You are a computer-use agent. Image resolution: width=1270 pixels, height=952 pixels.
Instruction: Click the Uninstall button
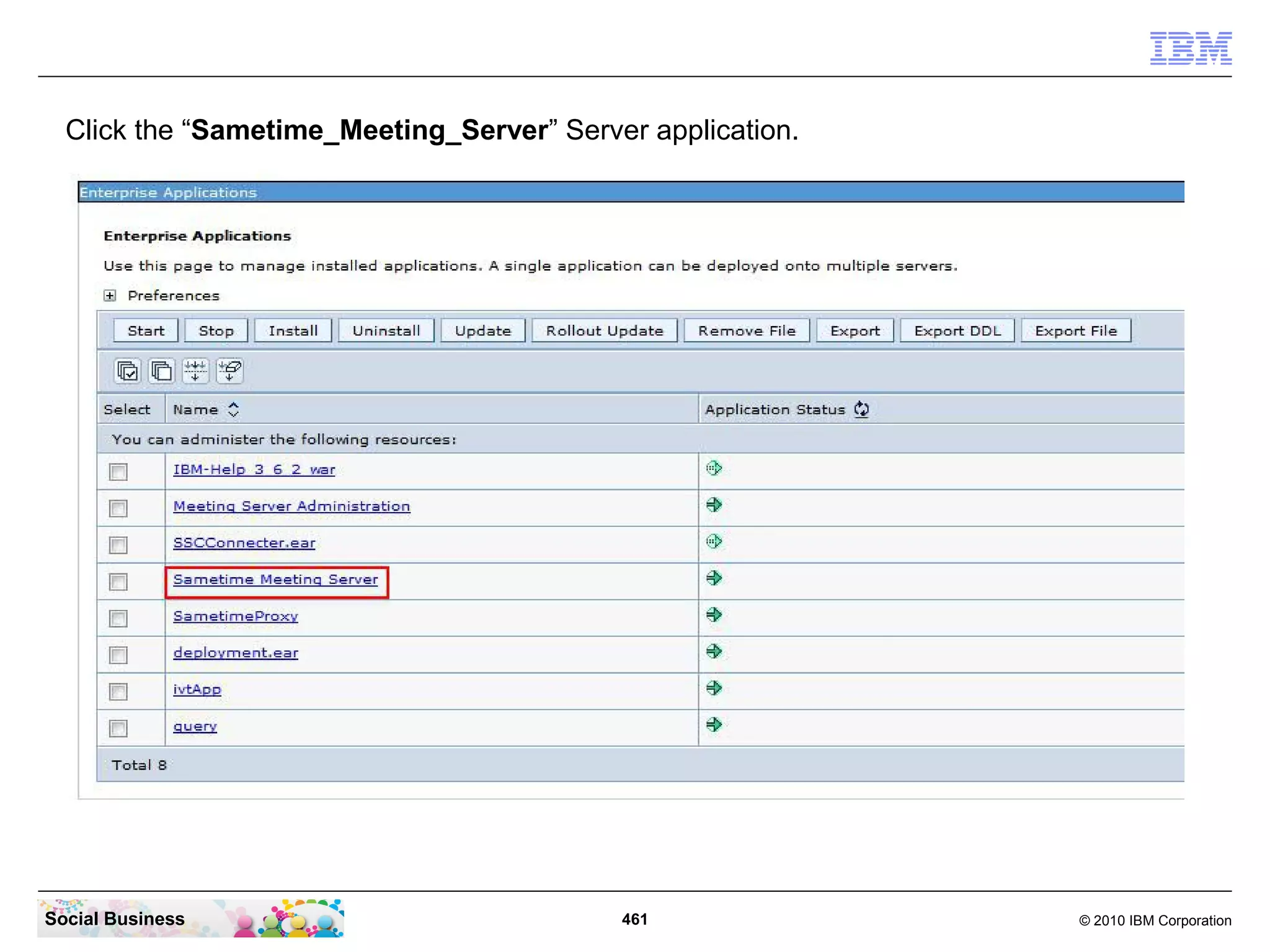tap(386, 331)
